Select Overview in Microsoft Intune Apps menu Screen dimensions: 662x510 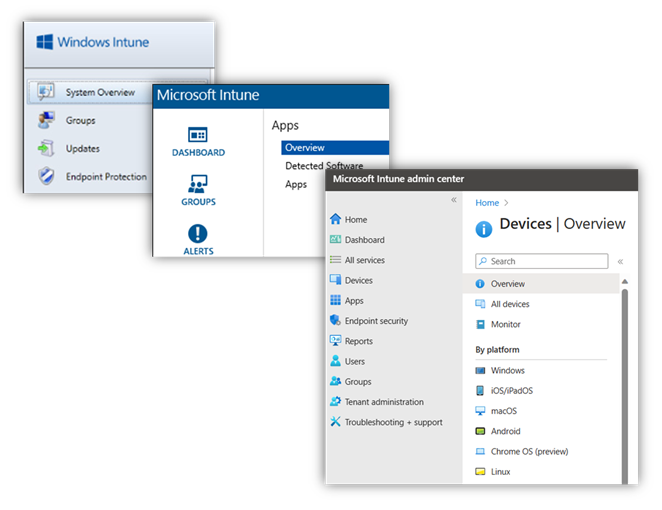click(x=335, y=148)
